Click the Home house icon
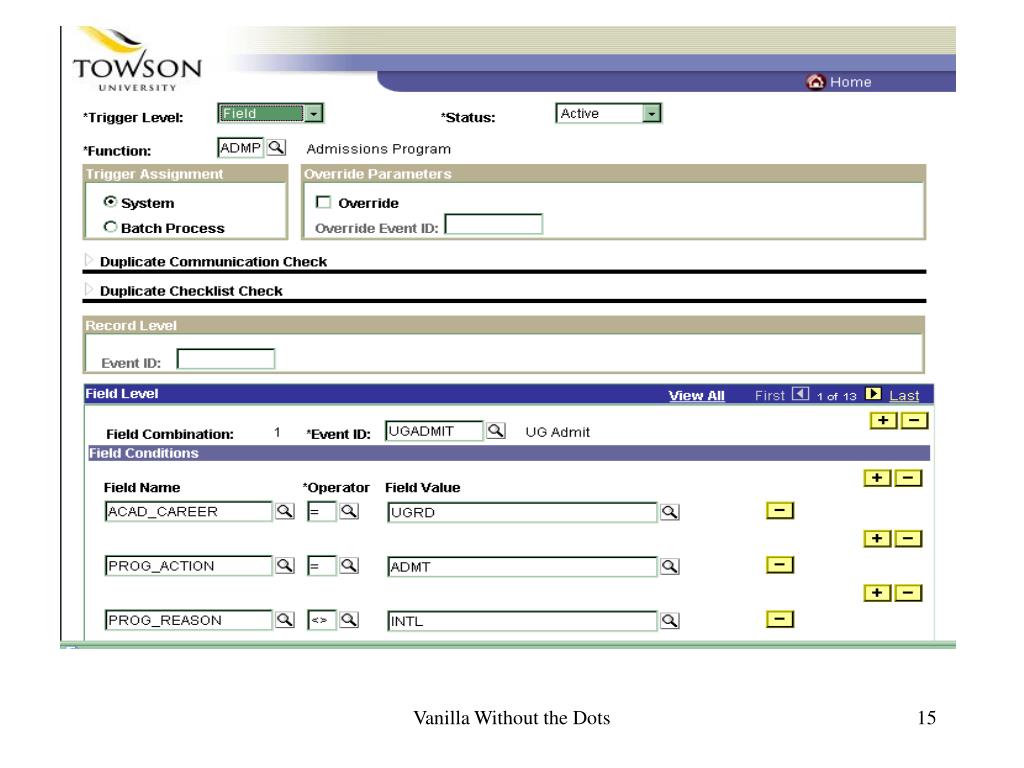Viewport: 1024px width, 768px height. 815,82
